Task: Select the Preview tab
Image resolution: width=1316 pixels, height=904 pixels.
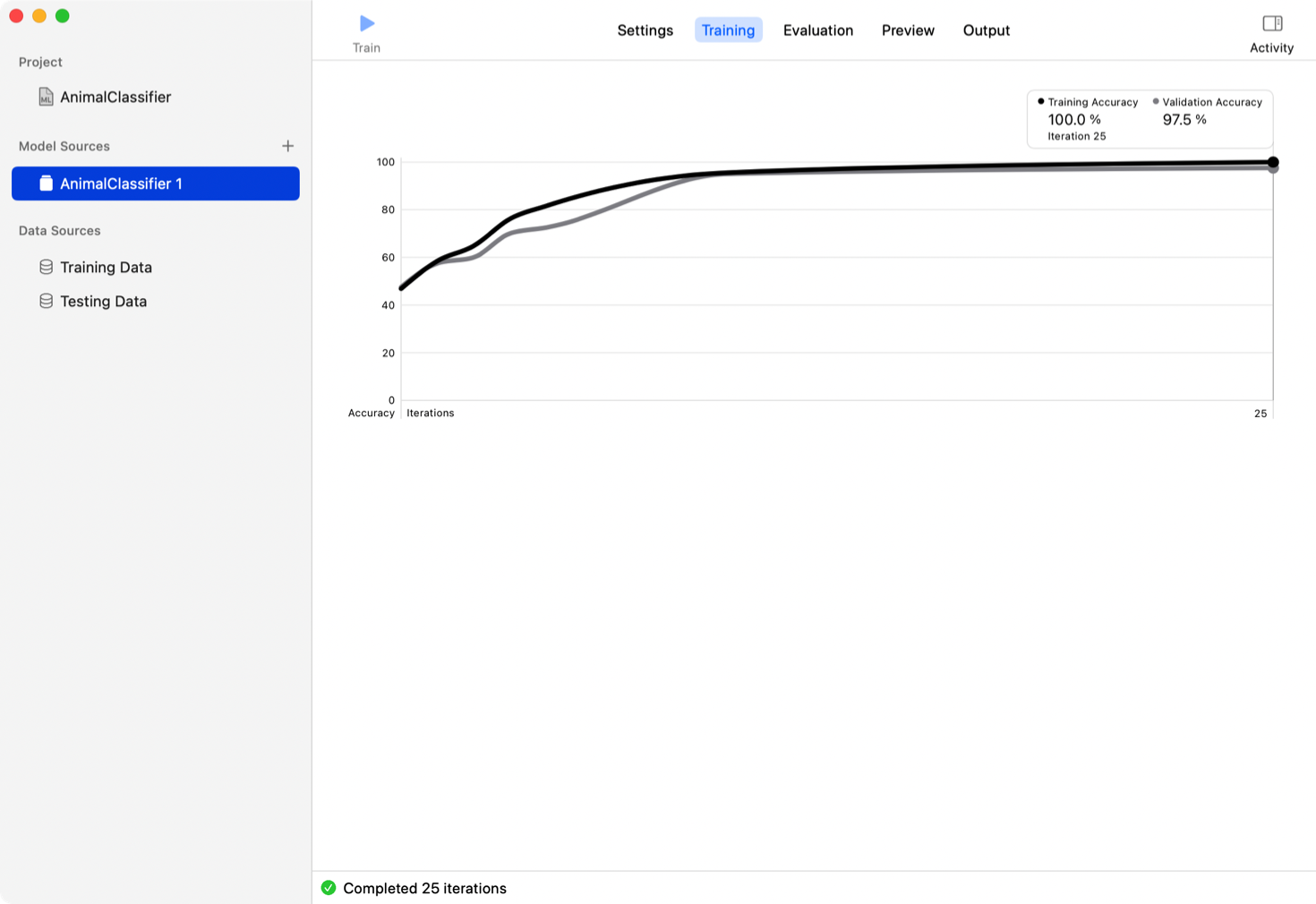Action: pos(908,30)
